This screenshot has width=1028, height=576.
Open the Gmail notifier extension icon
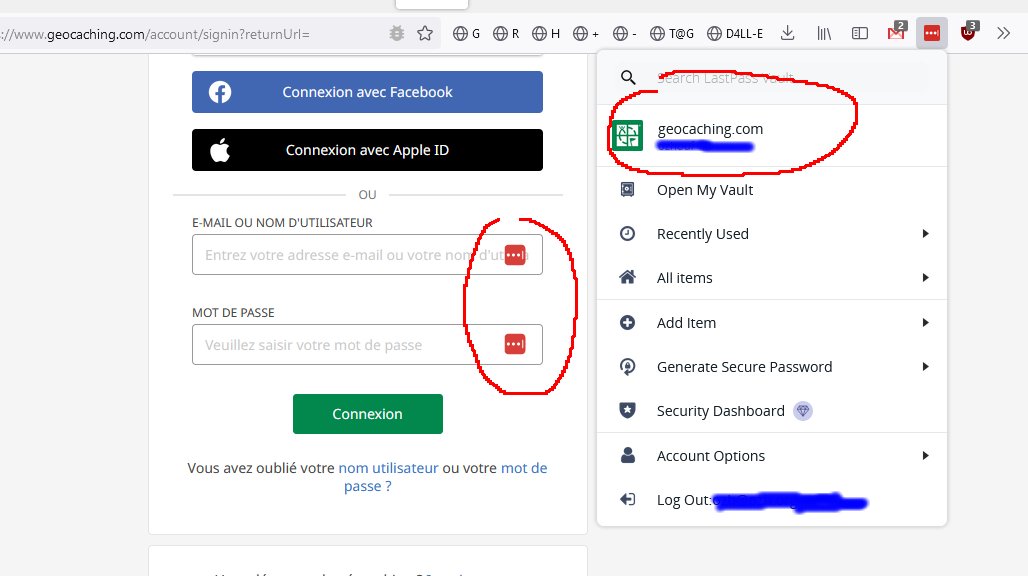click(896, 32)
